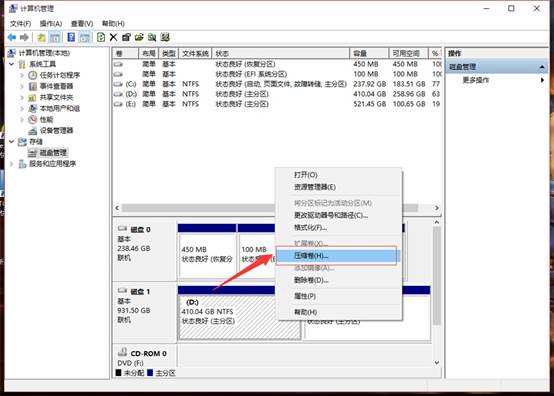This screenshot has height=396, width=554.
Task: Click the Up one level folder icon
Action: point(41,37)
